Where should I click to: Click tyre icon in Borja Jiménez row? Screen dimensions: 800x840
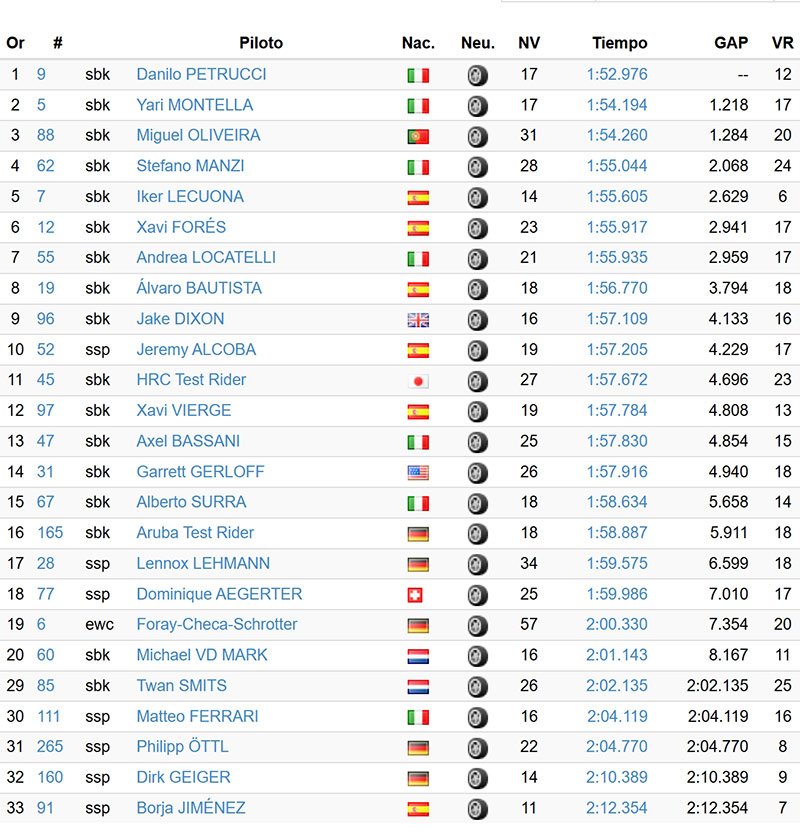tap(478, 809)
